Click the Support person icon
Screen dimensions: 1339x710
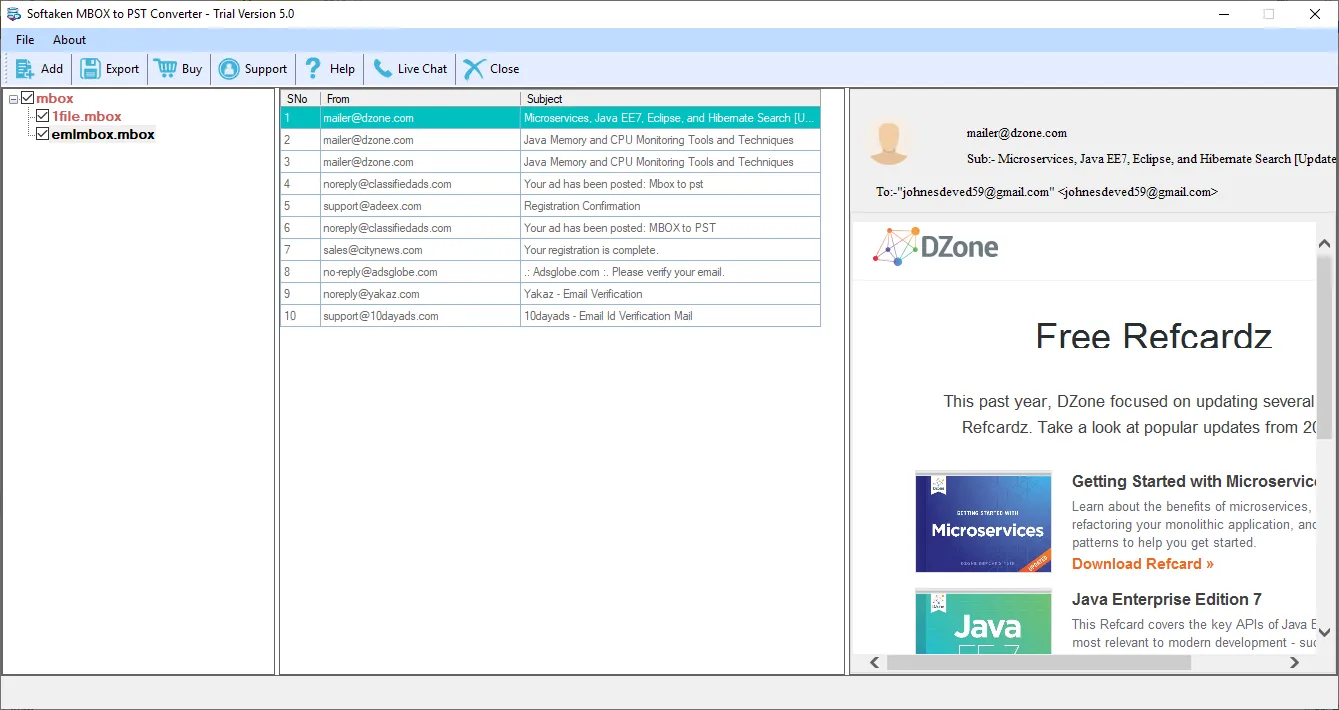coord(229,69)
